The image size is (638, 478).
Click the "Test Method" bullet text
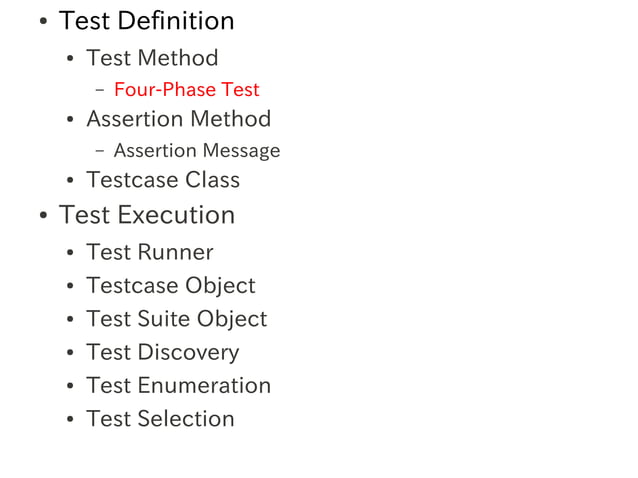pyautogui.click(x=152, y=58)
